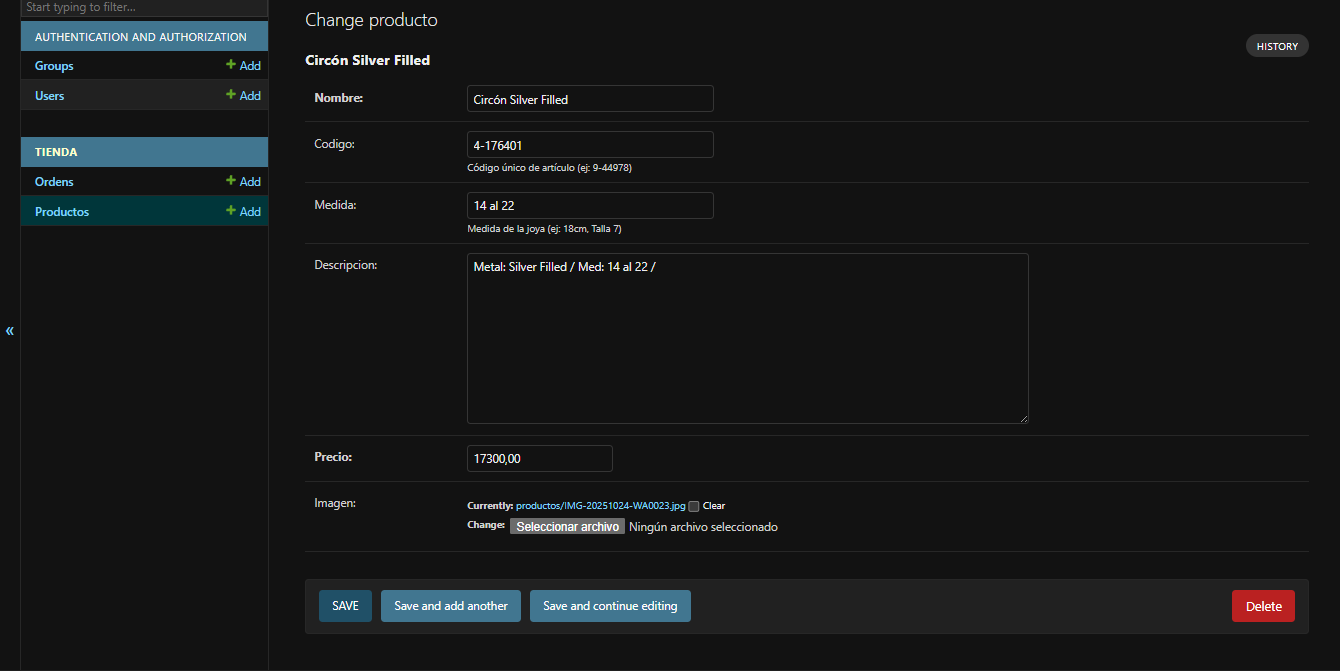The height and width of the screenshot is (671, 1340).
Task: Open the Users list in the sidebar
Action: [x=49, y=96]
